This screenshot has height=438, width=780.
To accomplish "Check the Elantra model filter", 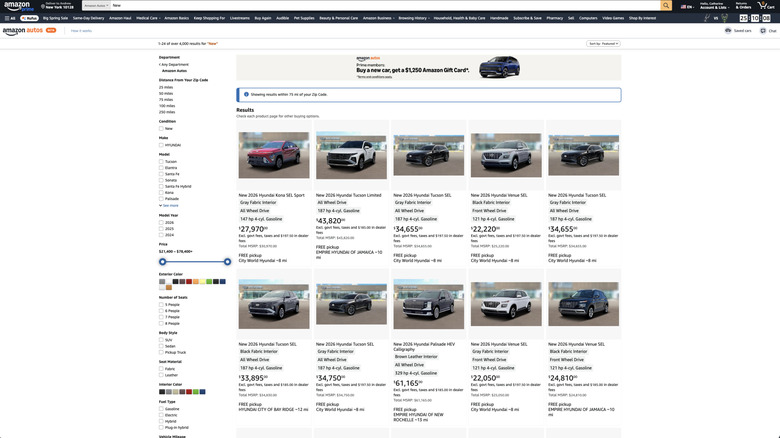I will pos(161,168).
